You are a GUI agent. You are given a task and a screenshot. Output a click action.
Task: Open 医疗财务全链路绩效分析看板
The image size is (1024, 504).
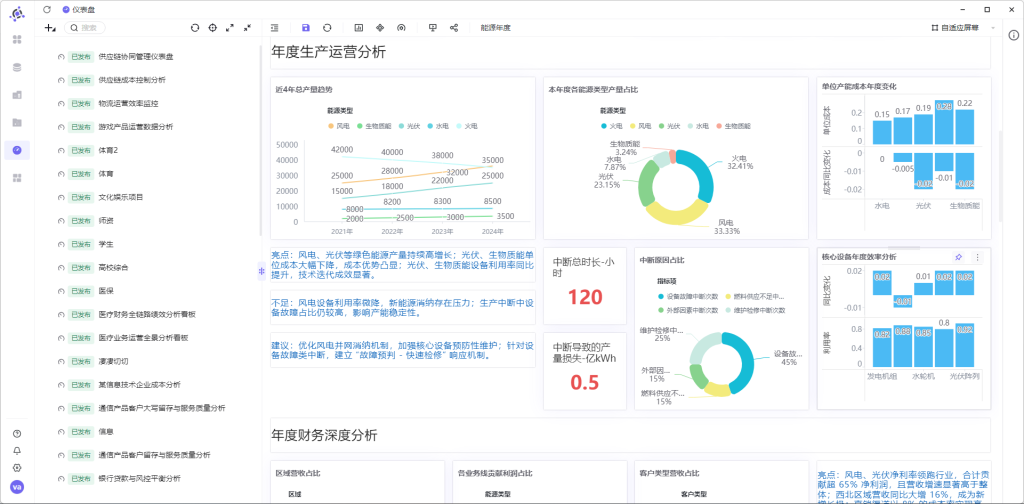pyautogui.click(x=147, y=314)
